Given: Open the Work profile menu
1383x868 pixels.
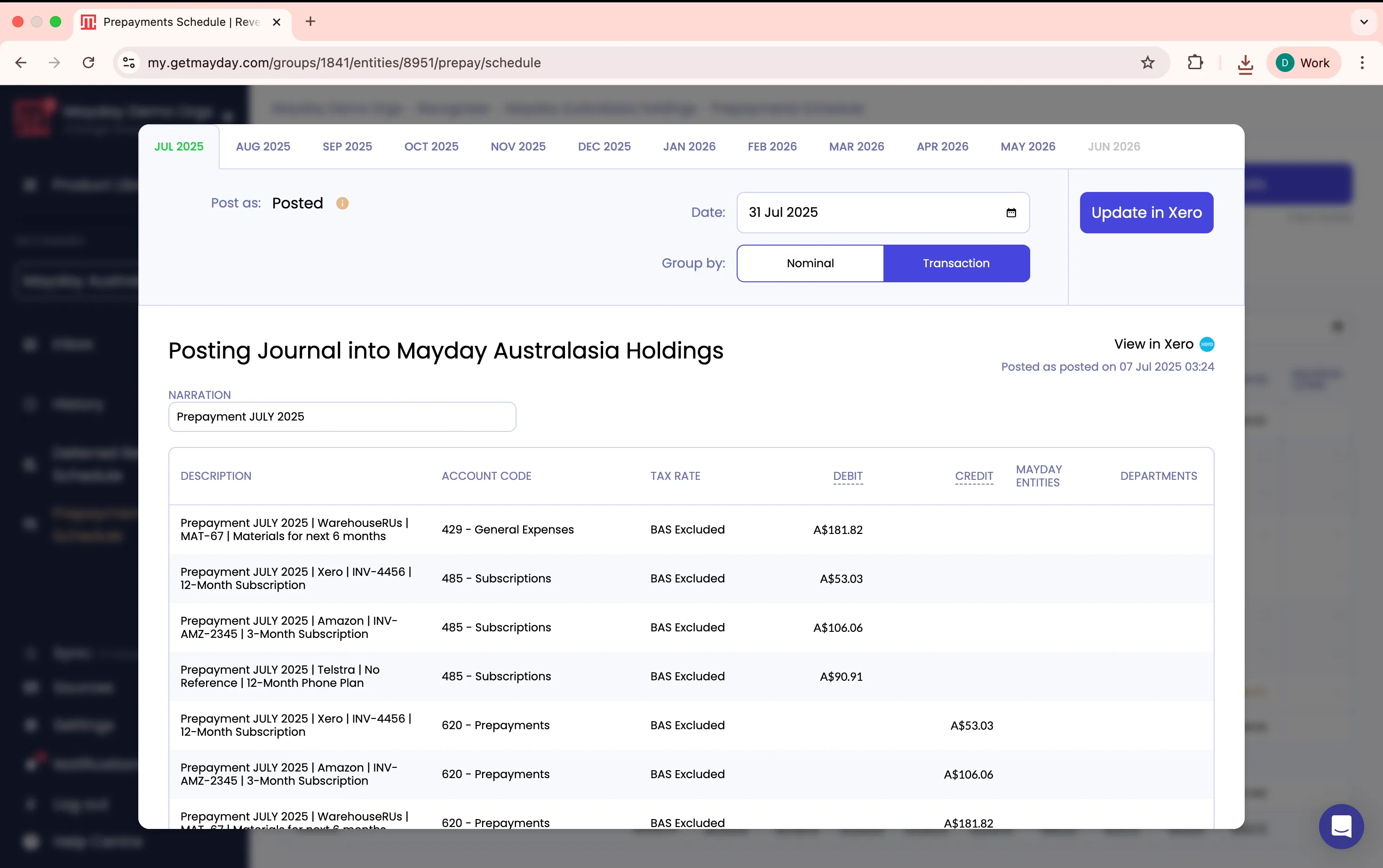Looking at the screenshot, I should 1303,63.
